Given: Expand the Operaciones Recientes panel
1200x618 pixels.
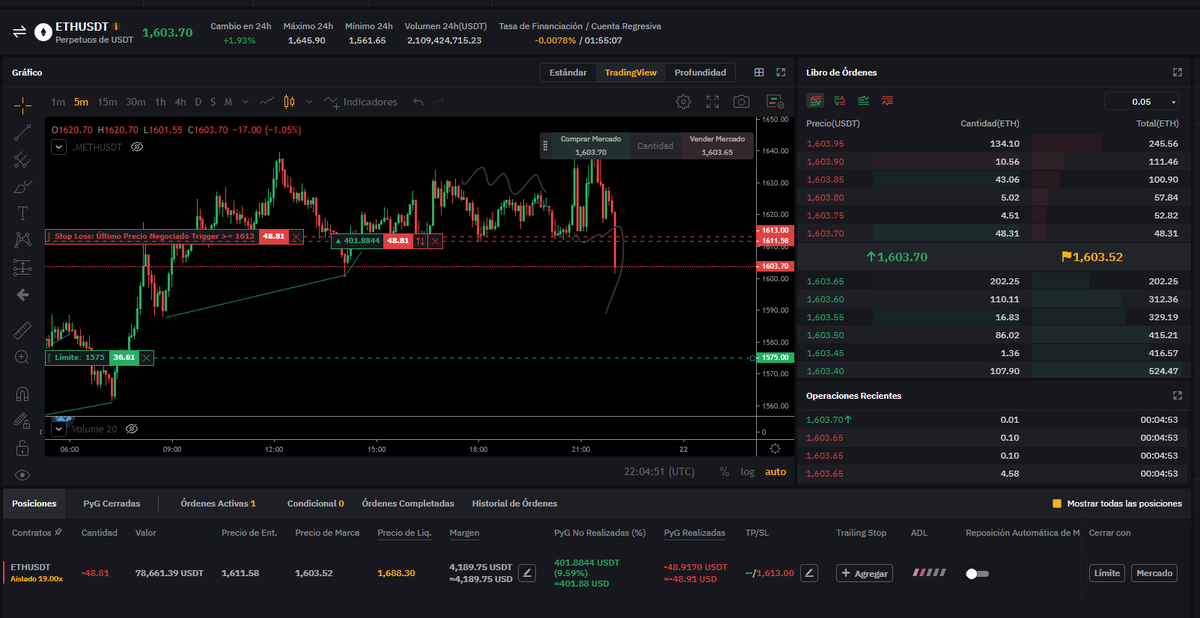Looking at the screenshot, I should tap(1177, 396).
